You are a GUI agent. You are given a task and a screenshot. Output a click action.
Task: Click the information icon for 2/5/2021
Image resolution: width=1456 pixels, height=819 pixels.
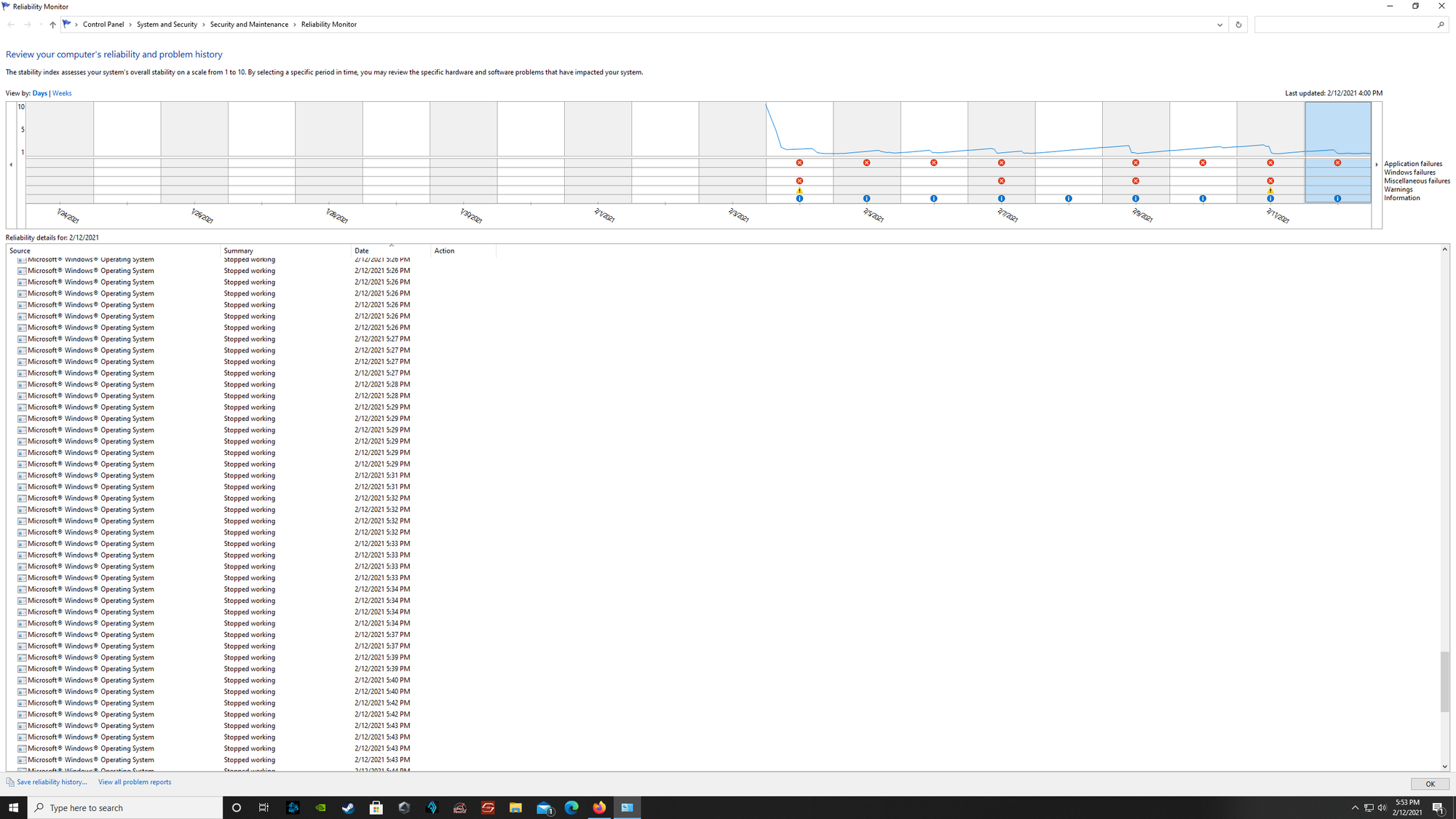(866, 198)
